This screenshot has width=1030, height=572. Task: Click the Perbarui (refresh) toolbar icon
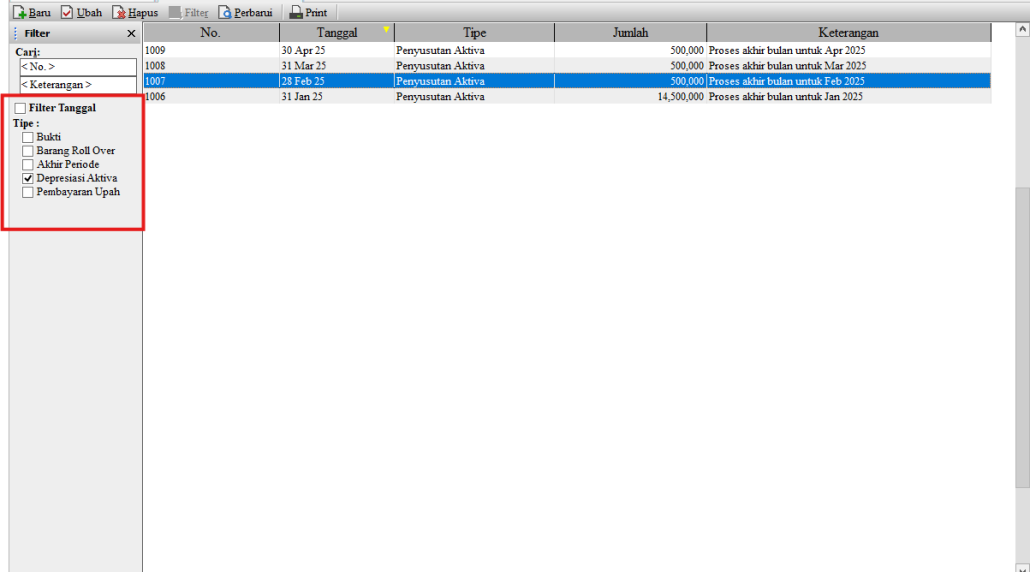click(x=225, y=13)
